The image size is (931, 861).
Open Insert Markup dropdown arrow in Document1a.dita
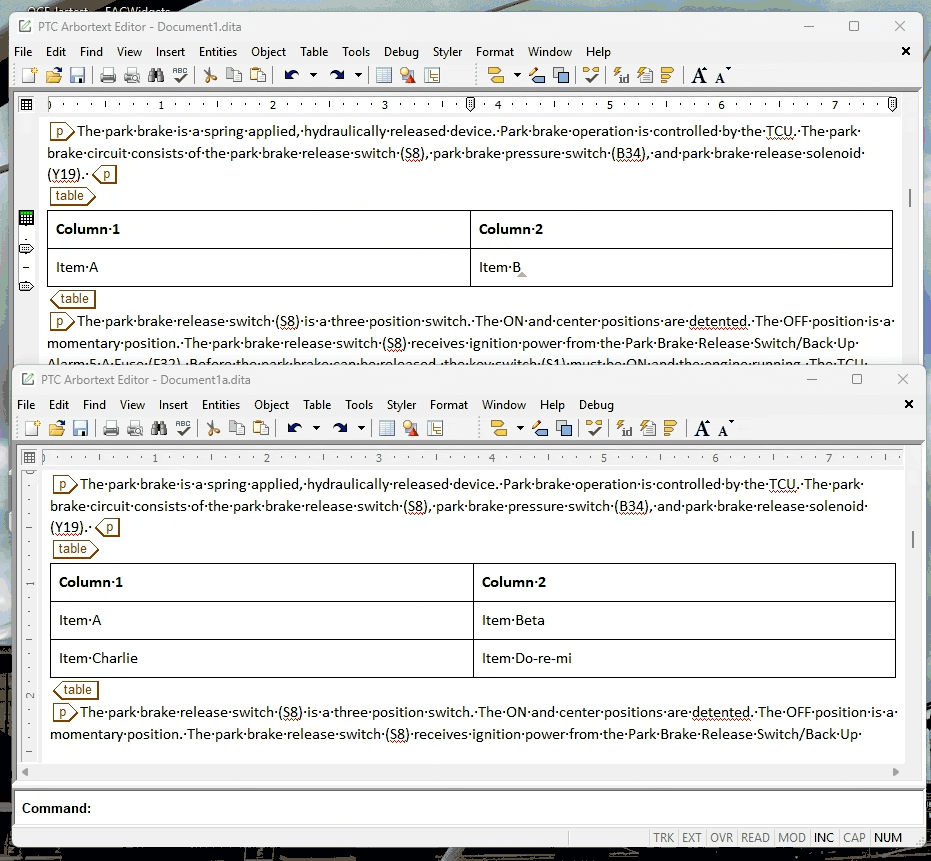(x=520, y=428)
